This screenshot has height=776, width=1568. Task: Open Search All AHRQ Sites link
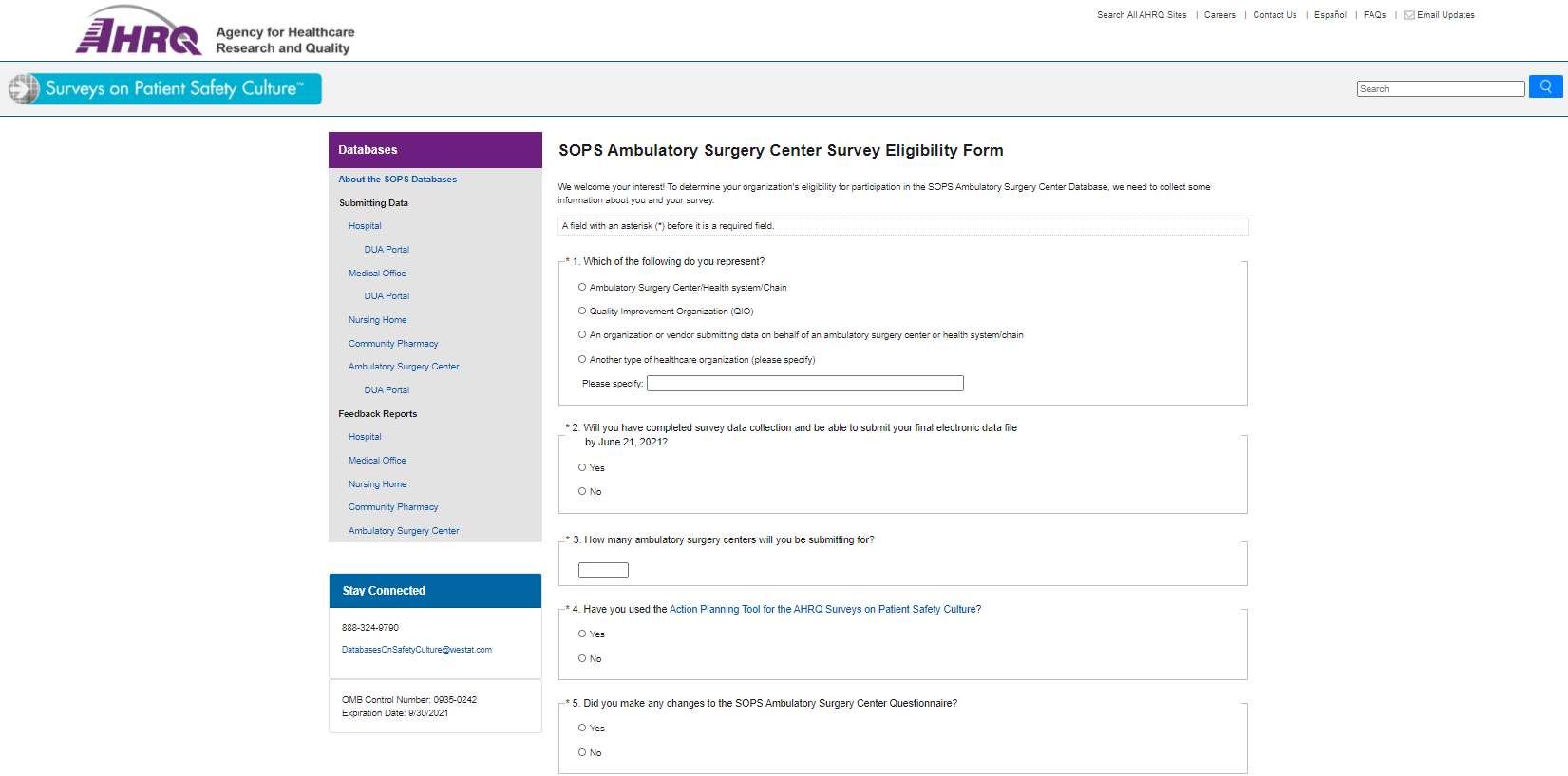[x=1142, y=15]
